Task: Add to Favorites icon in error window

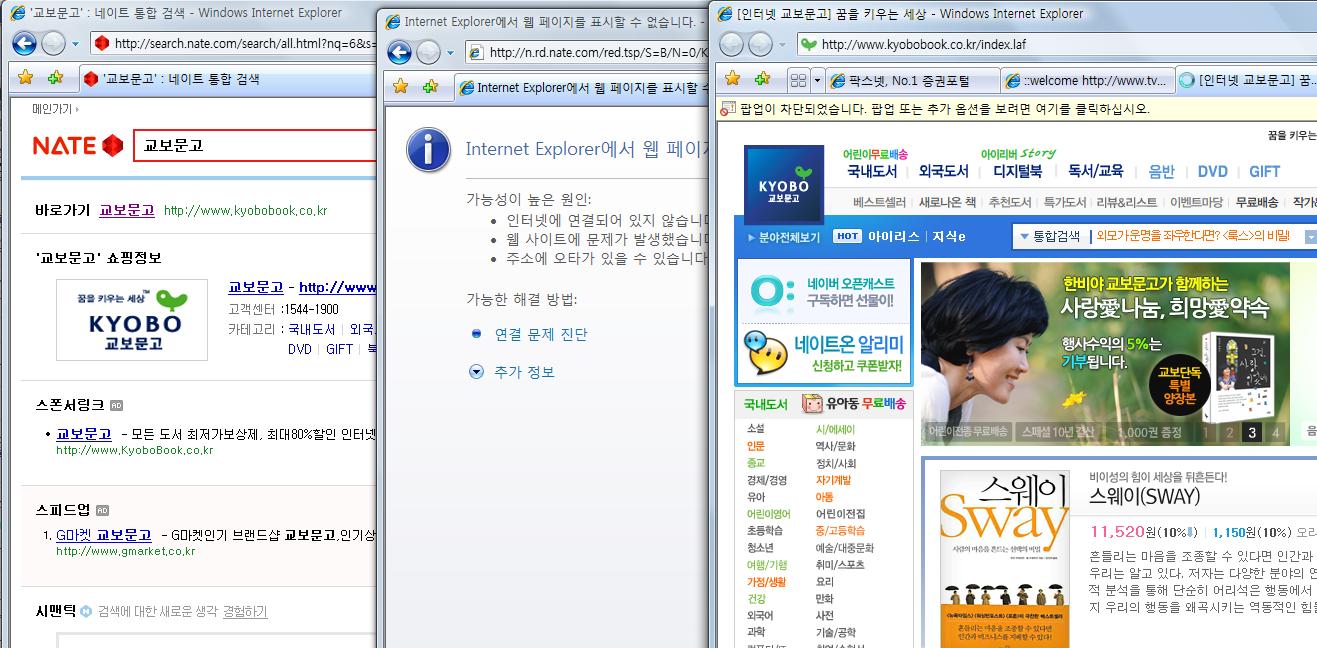Action: click(x=430, y=87)
